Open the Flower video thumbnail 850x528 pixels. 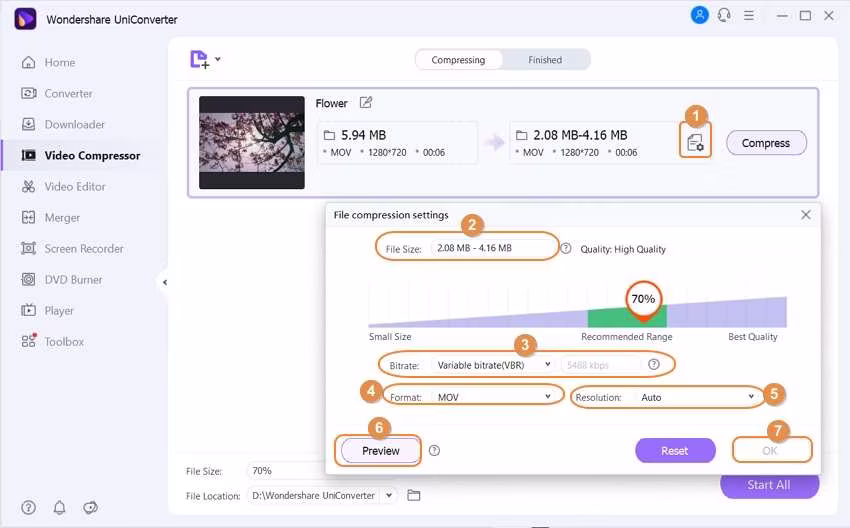coord(252,143)
